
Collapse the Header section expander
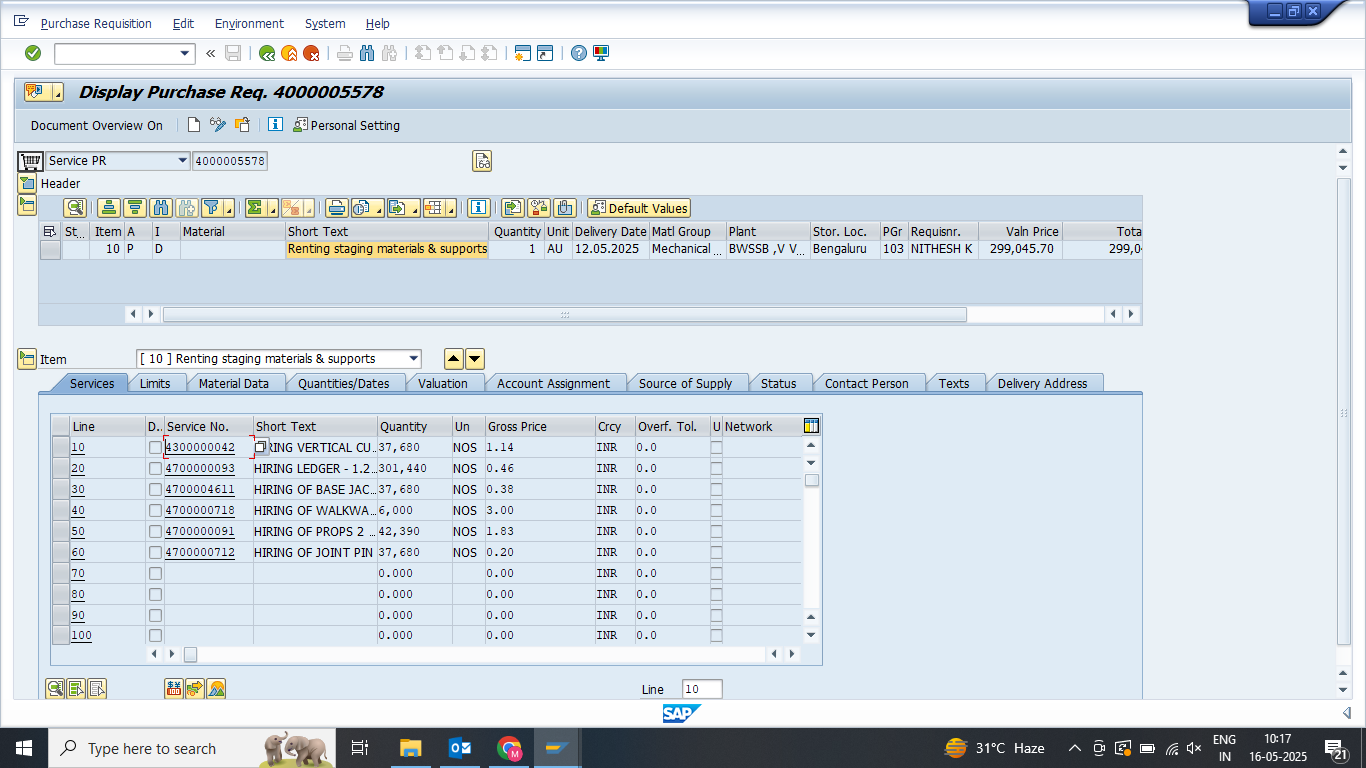26,184
